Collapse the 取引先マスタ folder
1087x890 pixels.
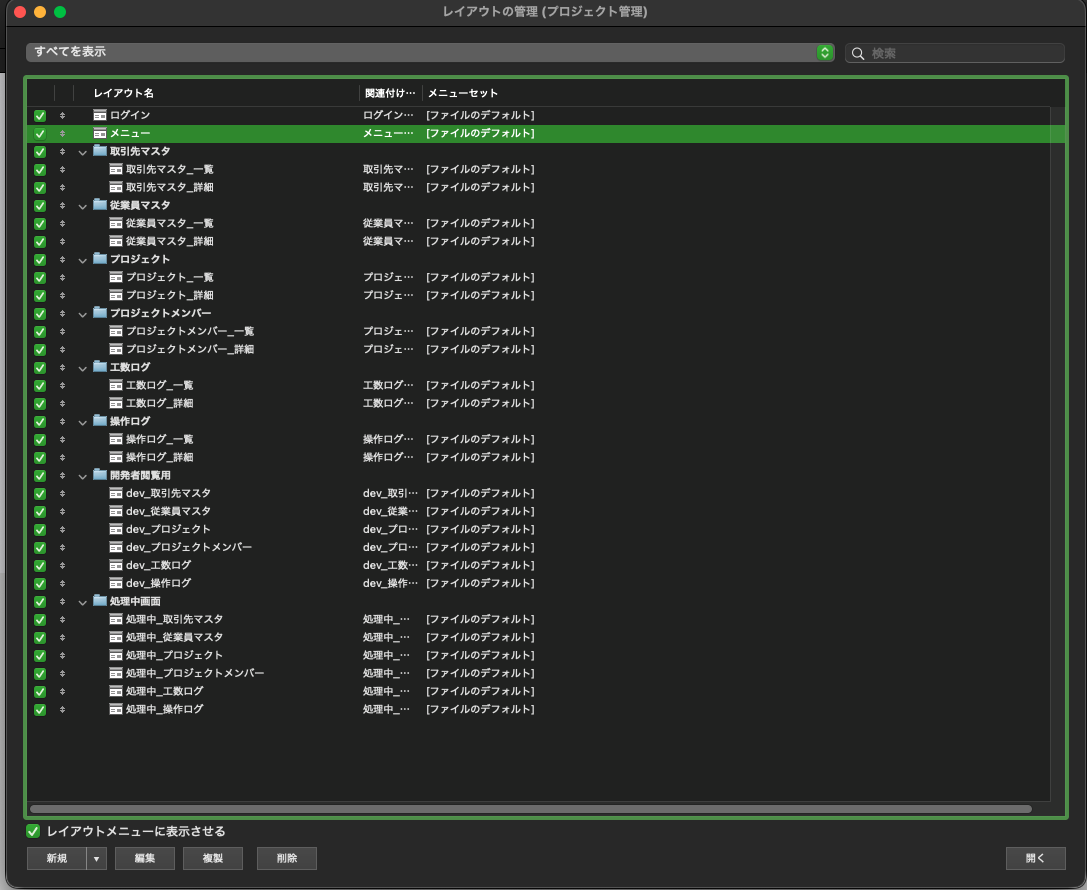pyautogui.click(x=82, y=152)
